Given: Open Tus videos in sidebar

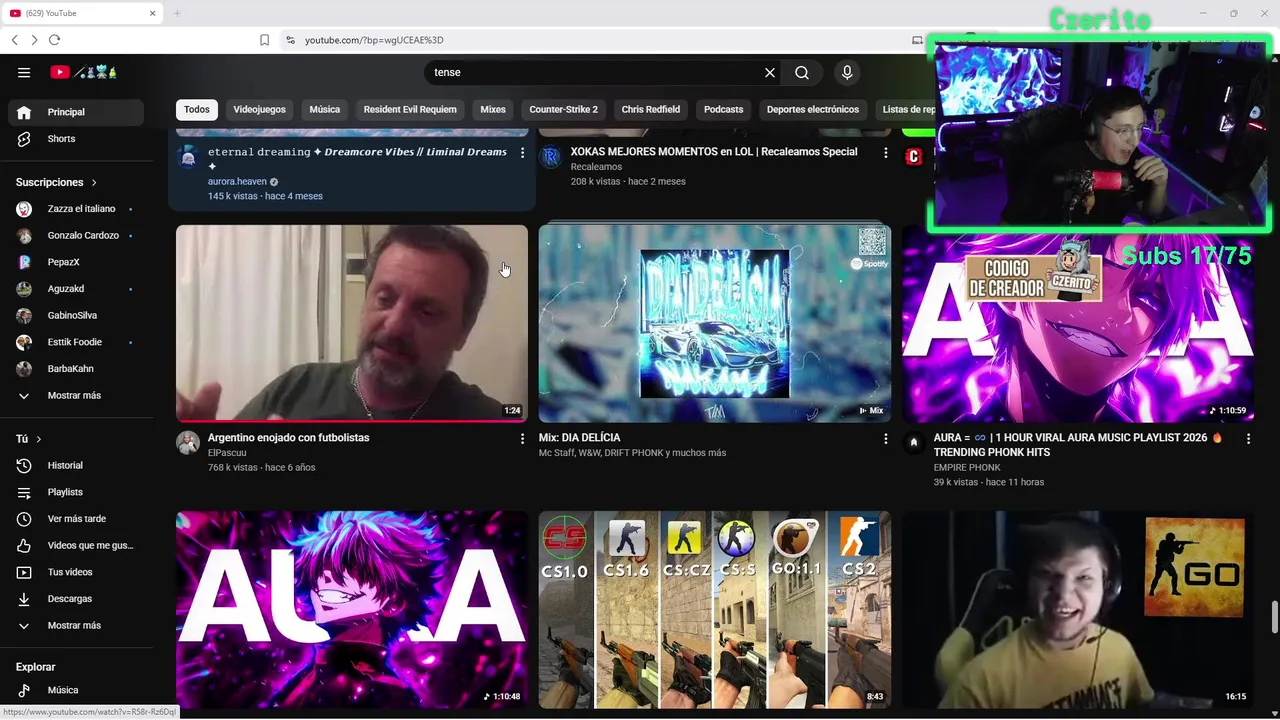Looking at the screenshot, I should pos(76,572).
